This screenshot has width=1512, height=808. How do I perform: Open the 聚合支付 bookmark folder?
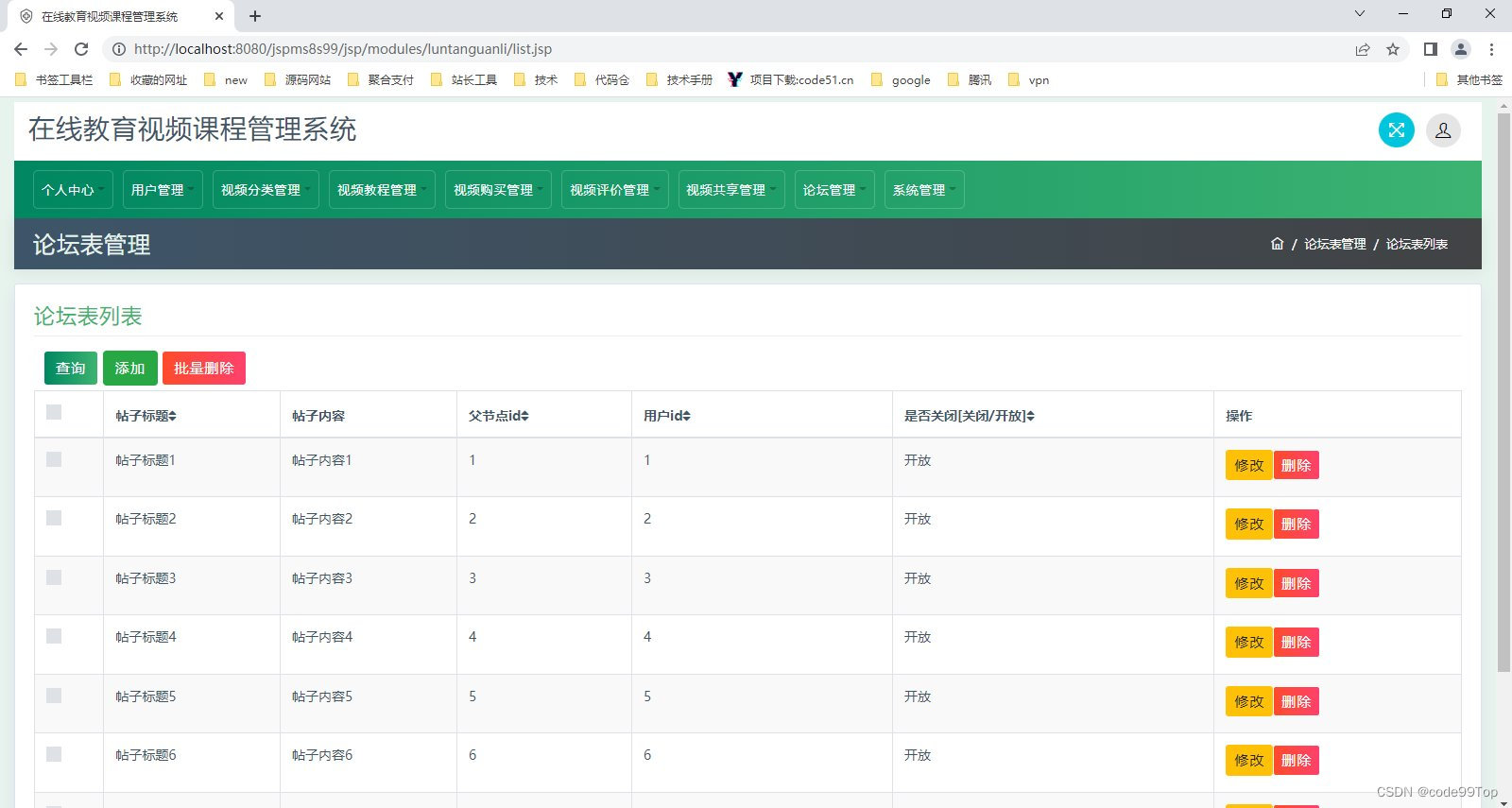point(381,80)
